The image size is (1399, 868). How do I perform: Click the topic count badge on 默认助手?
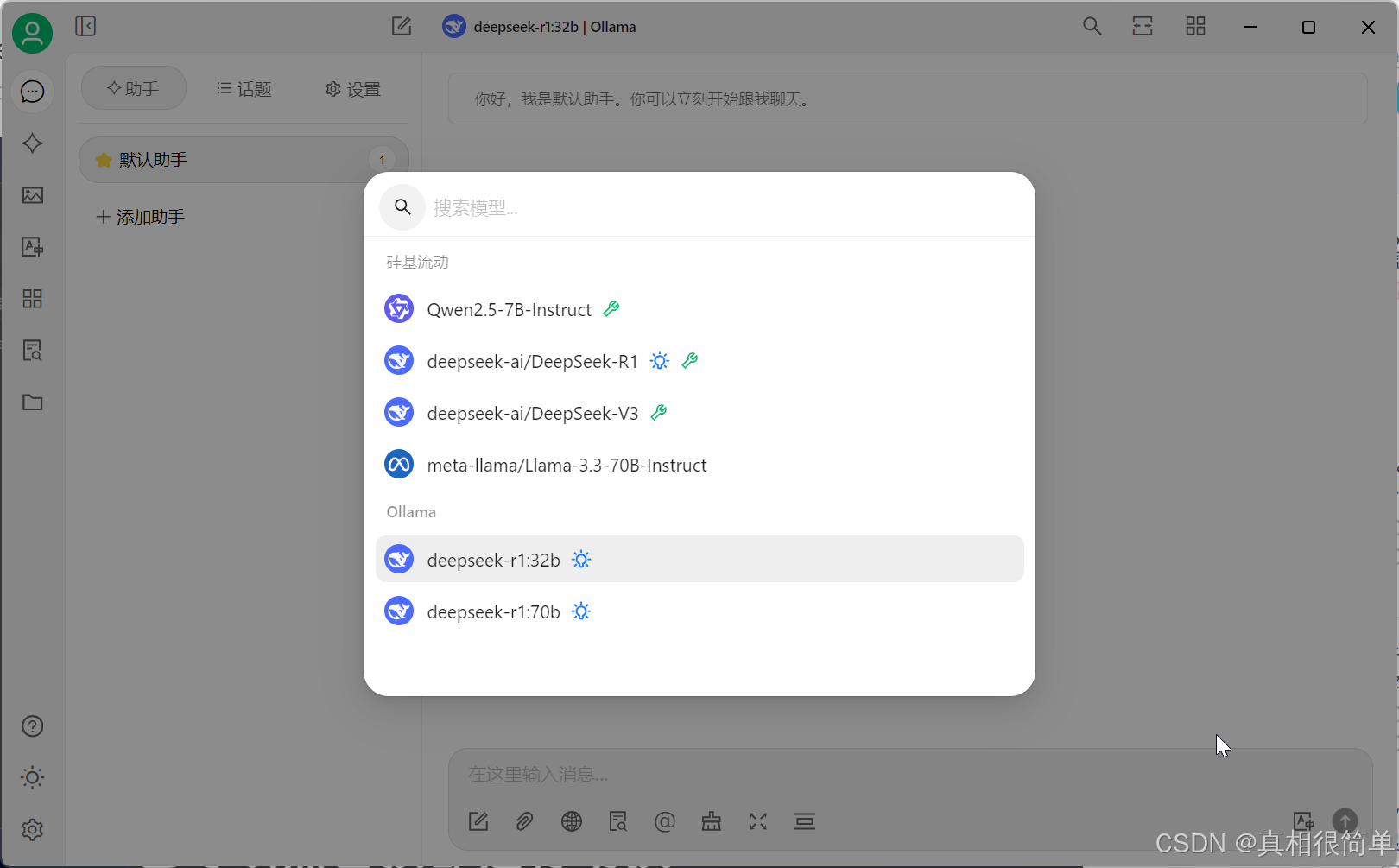382,160
